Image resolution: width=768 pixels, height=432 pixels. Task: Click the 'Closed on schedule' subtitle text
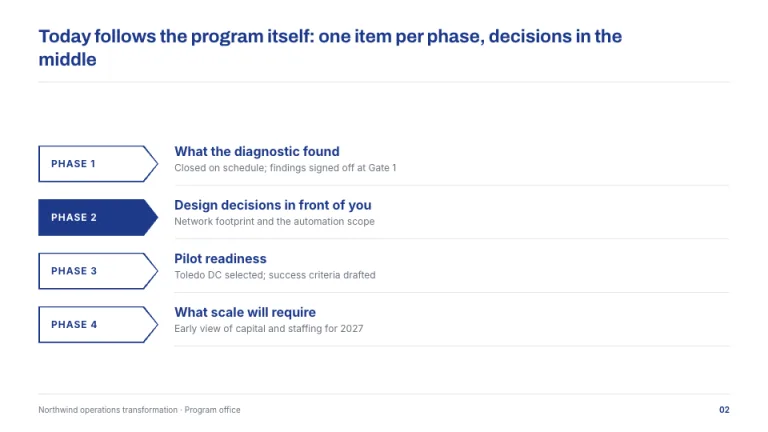(x=285, y=168)
